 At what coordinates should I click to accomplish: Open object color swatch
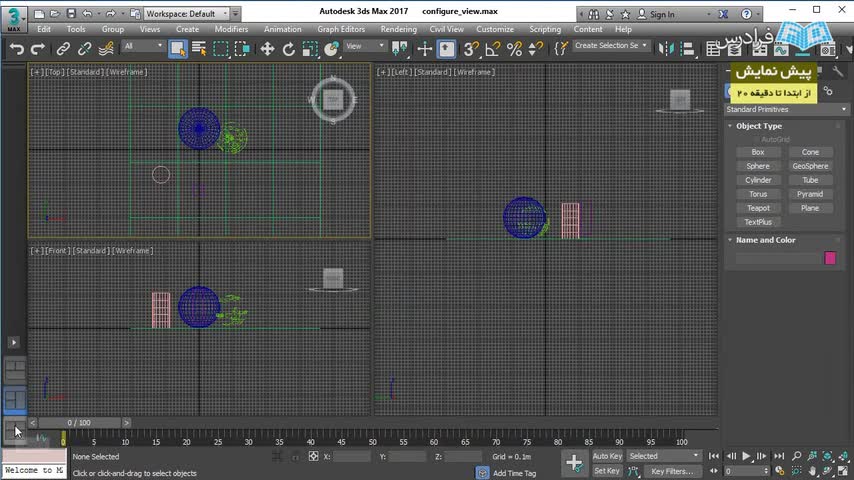[x=830, y=258]
